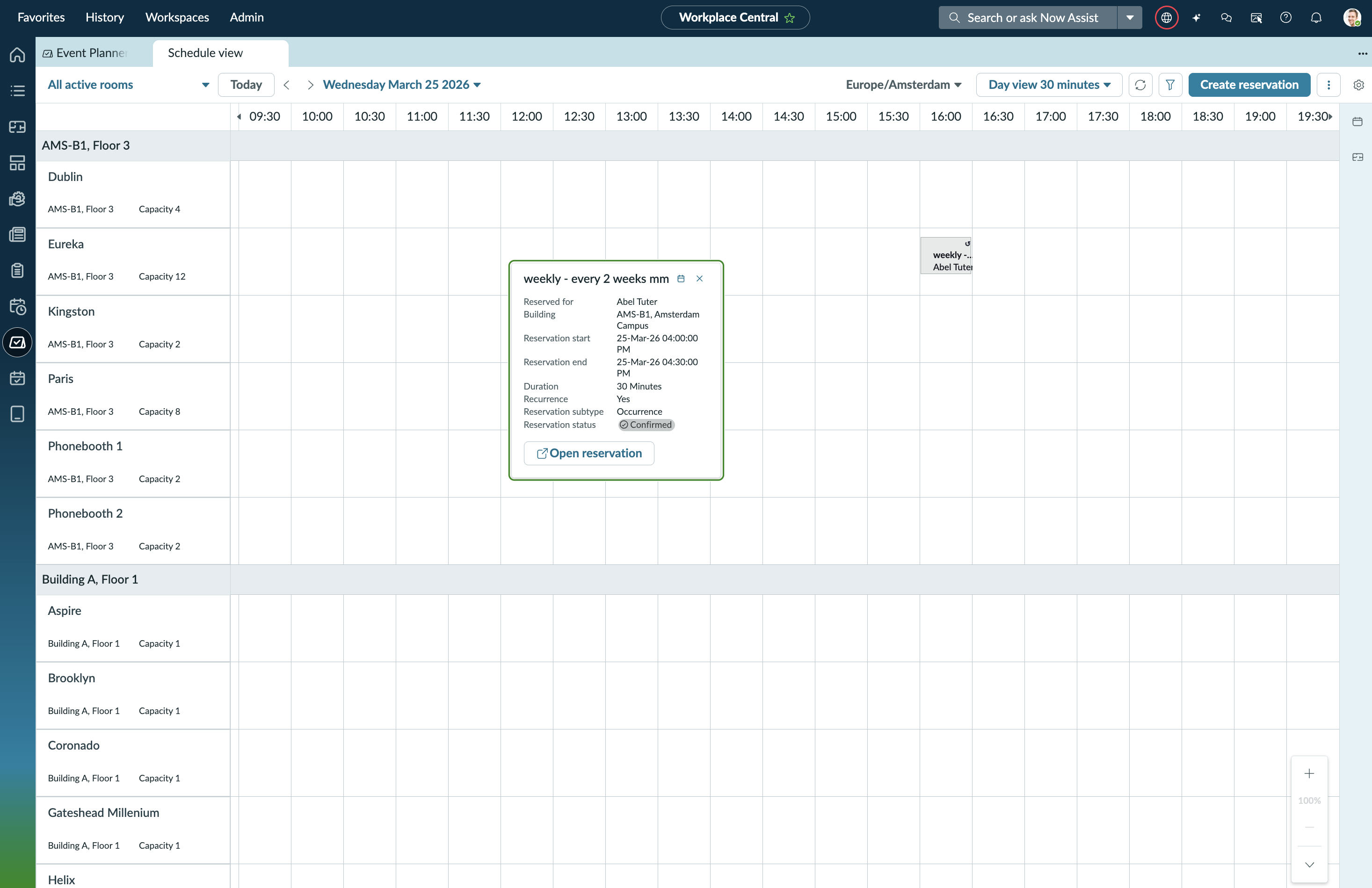Open the header inspect window icon
This screenshot has width=1372, height=888.
coord(1256,18)
